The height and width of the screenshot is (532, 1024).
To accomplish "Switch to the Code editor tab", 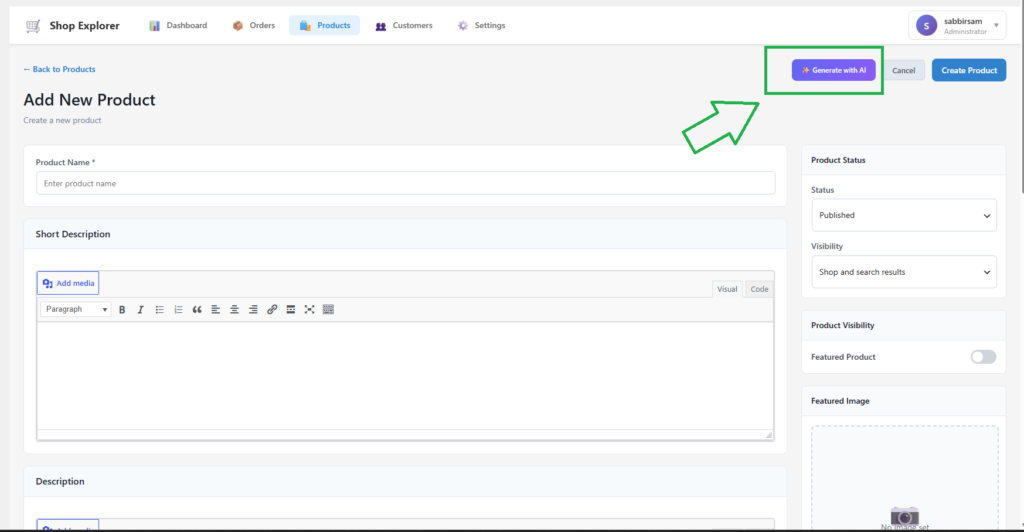I will point(759,289).
